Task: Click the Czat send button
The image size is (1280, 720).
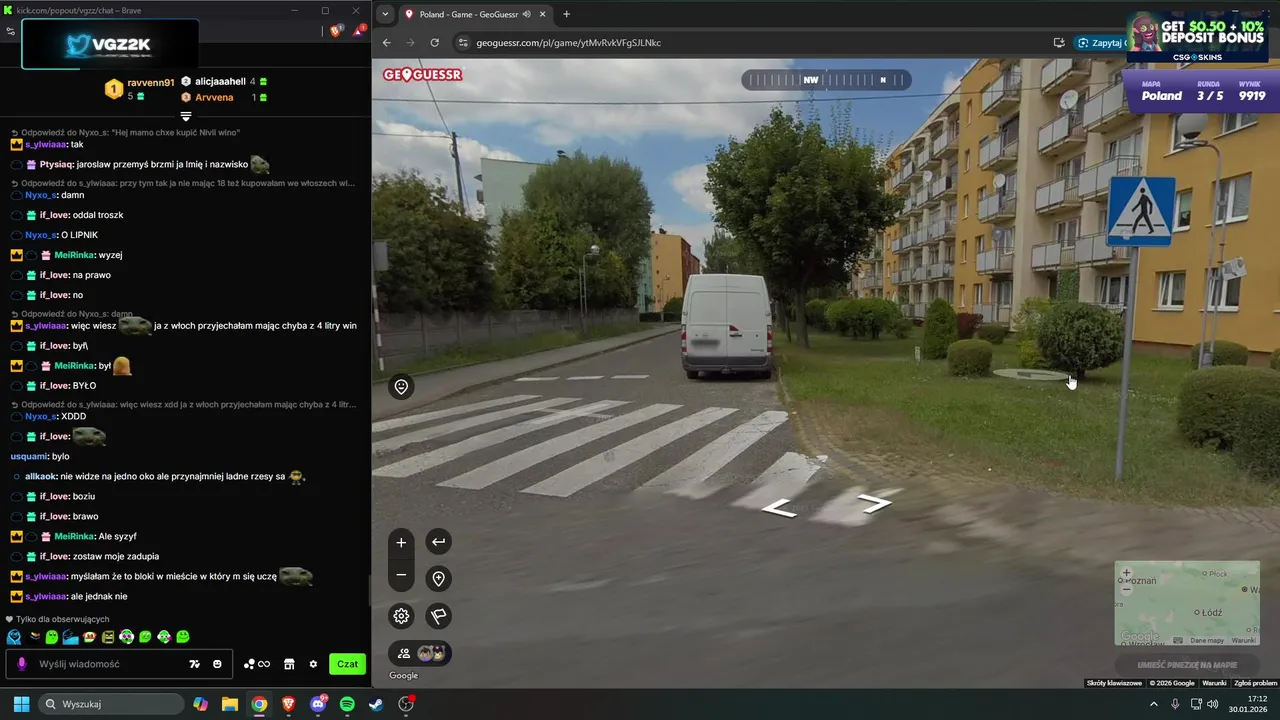Action: point(347,664)
